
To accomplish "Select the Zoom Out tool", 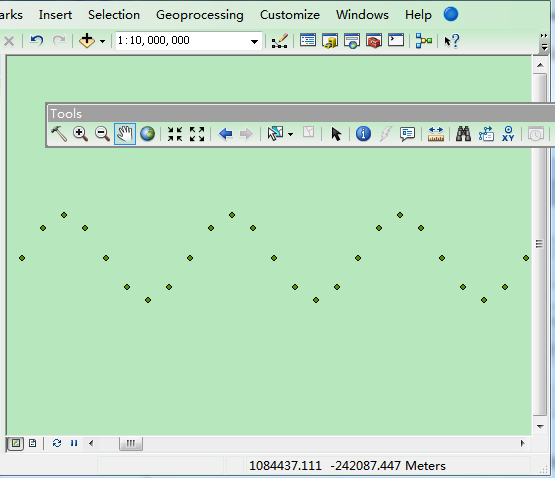I will pos(102,134).
